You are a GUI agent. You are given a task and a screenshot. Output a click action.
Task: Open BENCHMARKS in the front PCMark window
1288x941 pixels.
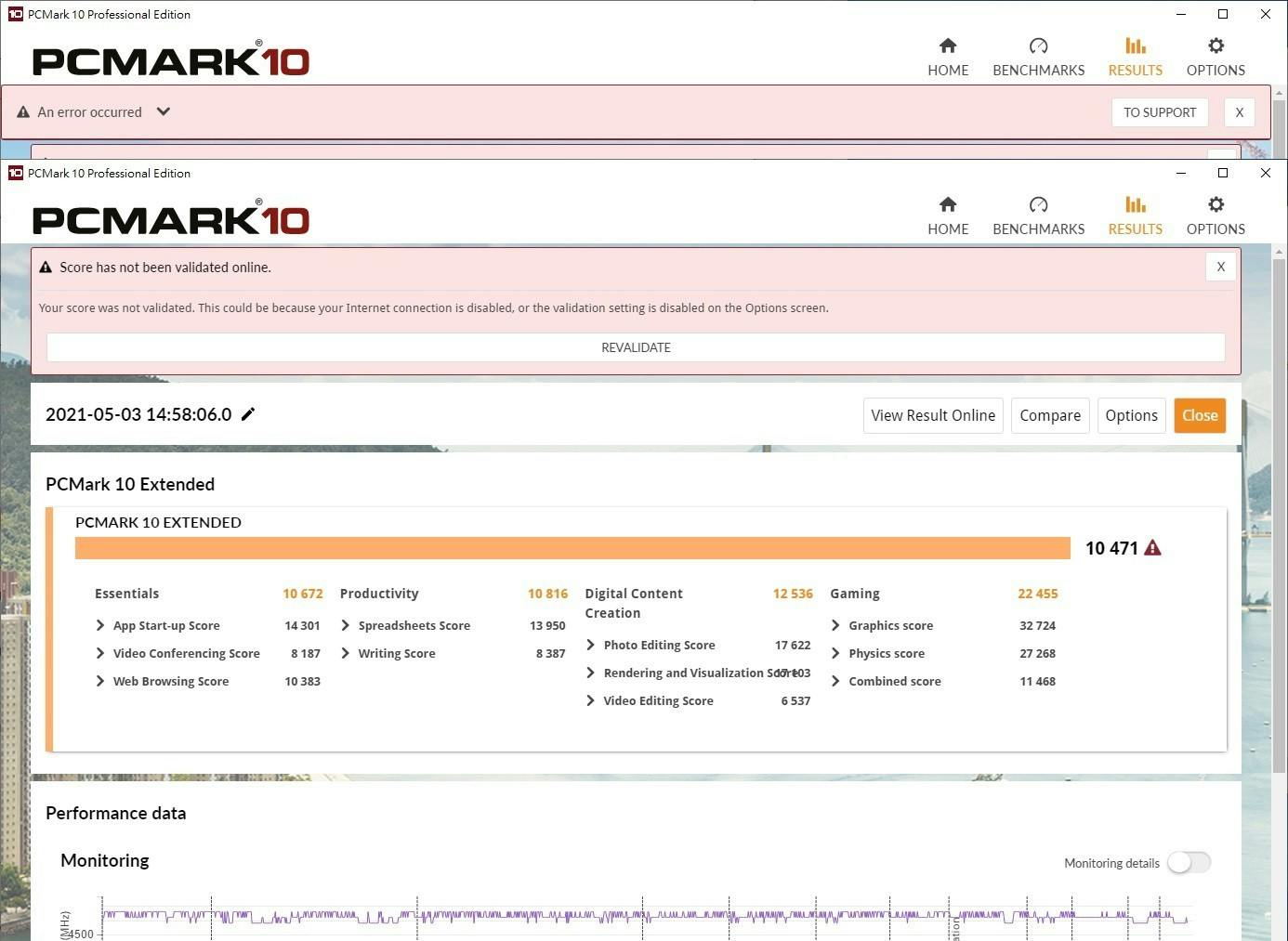click(x=1038, y=216)
